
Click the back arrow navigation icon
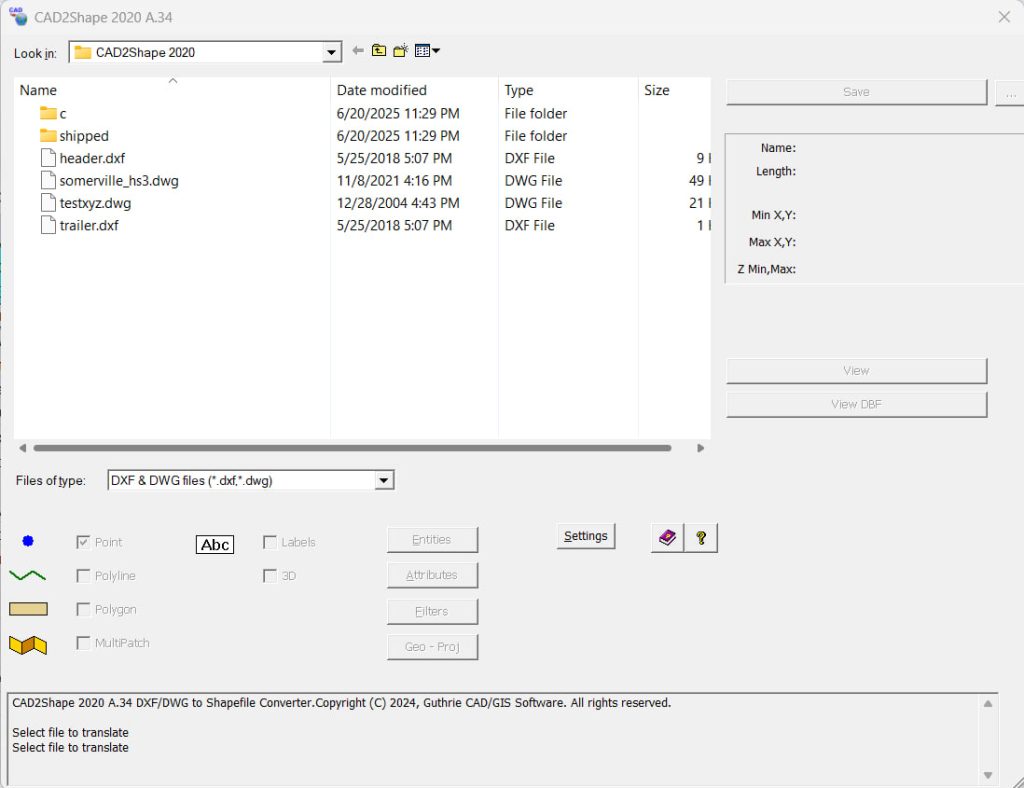[x=357, y=50]
